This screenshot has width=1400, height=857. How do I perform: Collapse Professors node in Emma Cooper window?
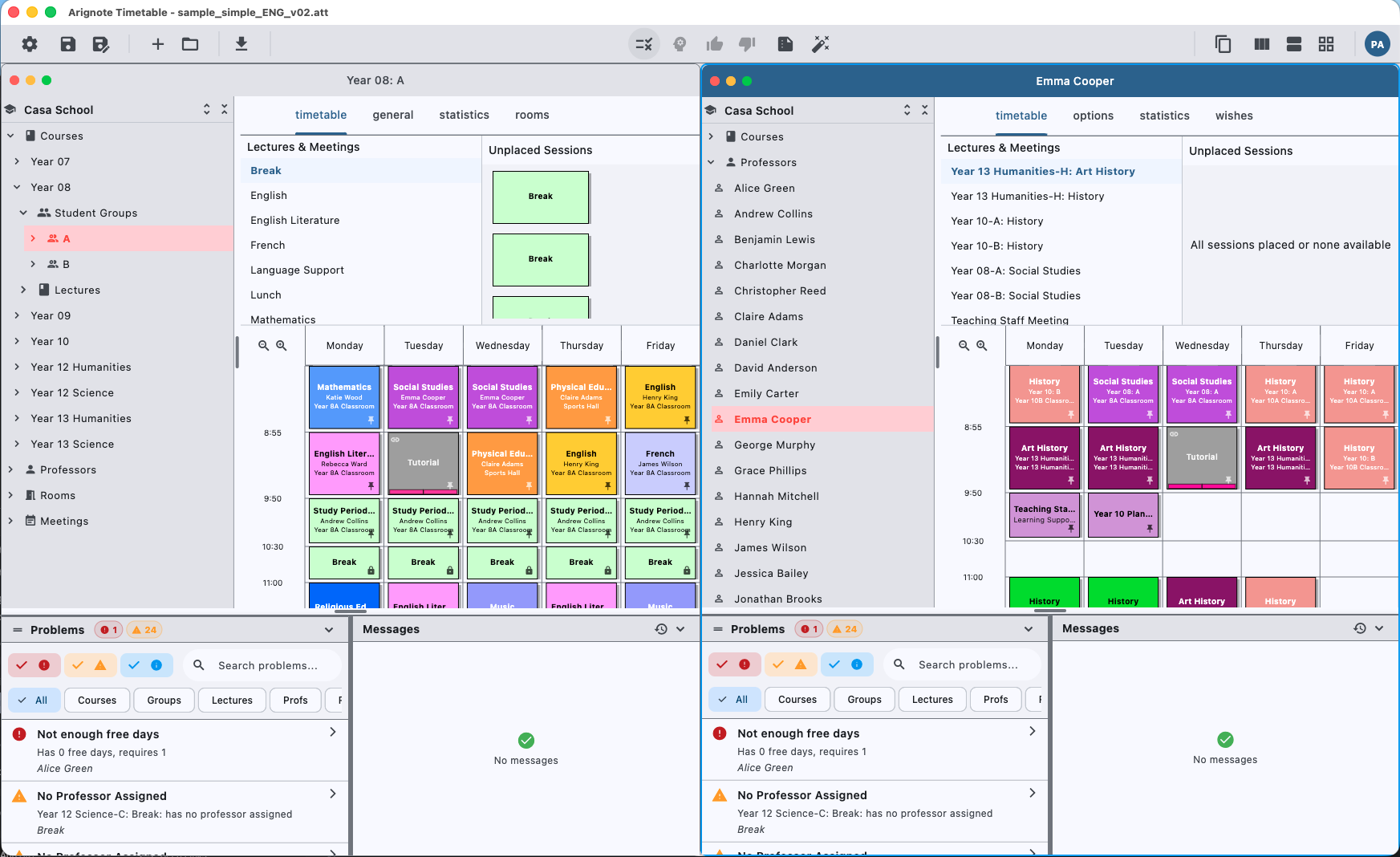tap(711, 162)
